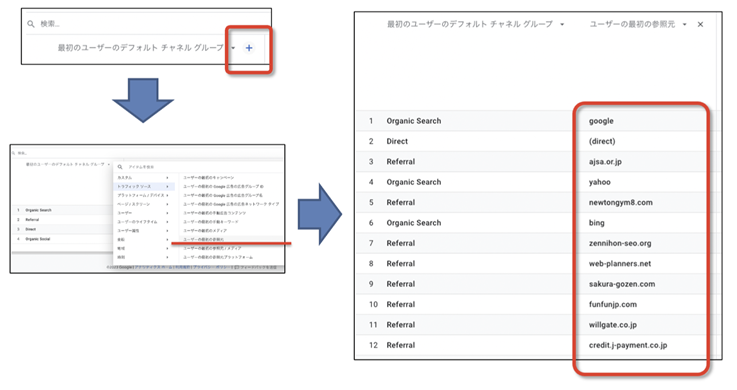737x390 pixels.
Task: Select row 5 newtongym8.com
Action: tap(536, 203)
